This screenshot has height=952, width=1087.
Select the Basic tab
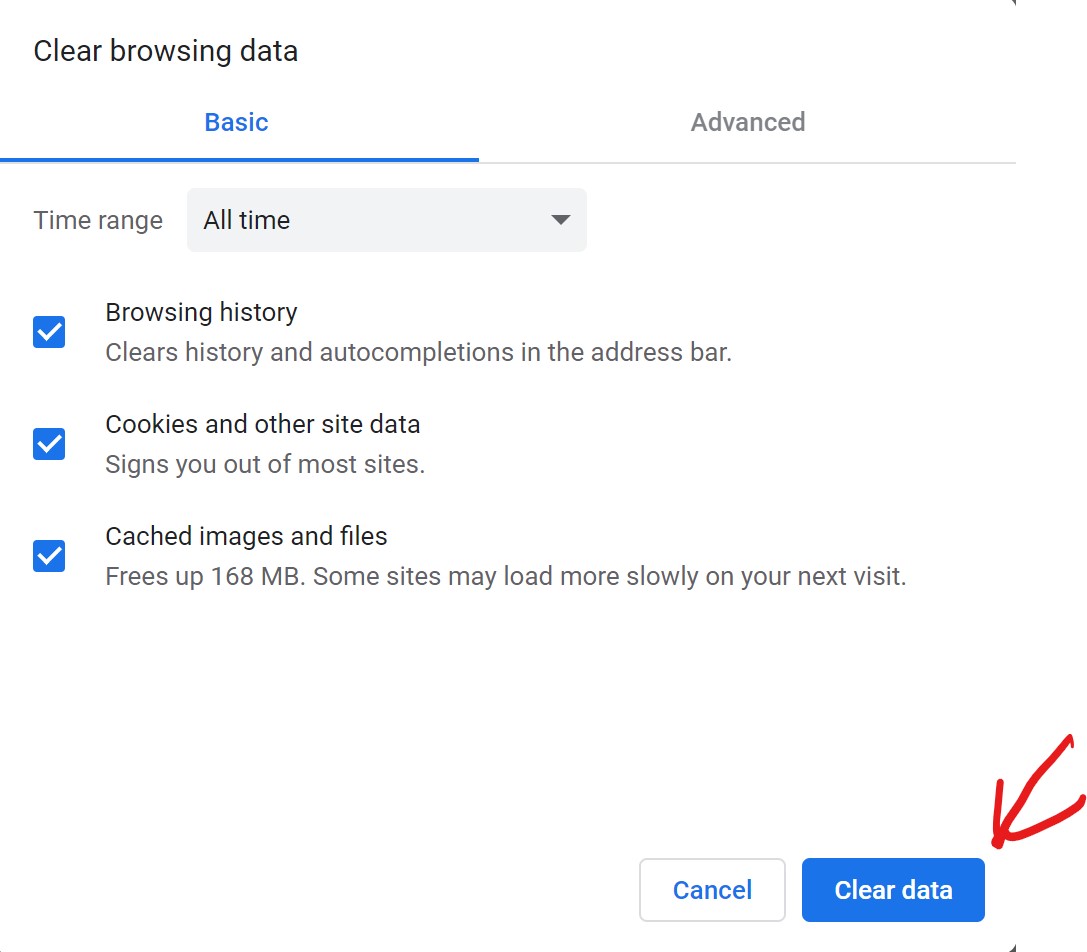tap(236, 122)
